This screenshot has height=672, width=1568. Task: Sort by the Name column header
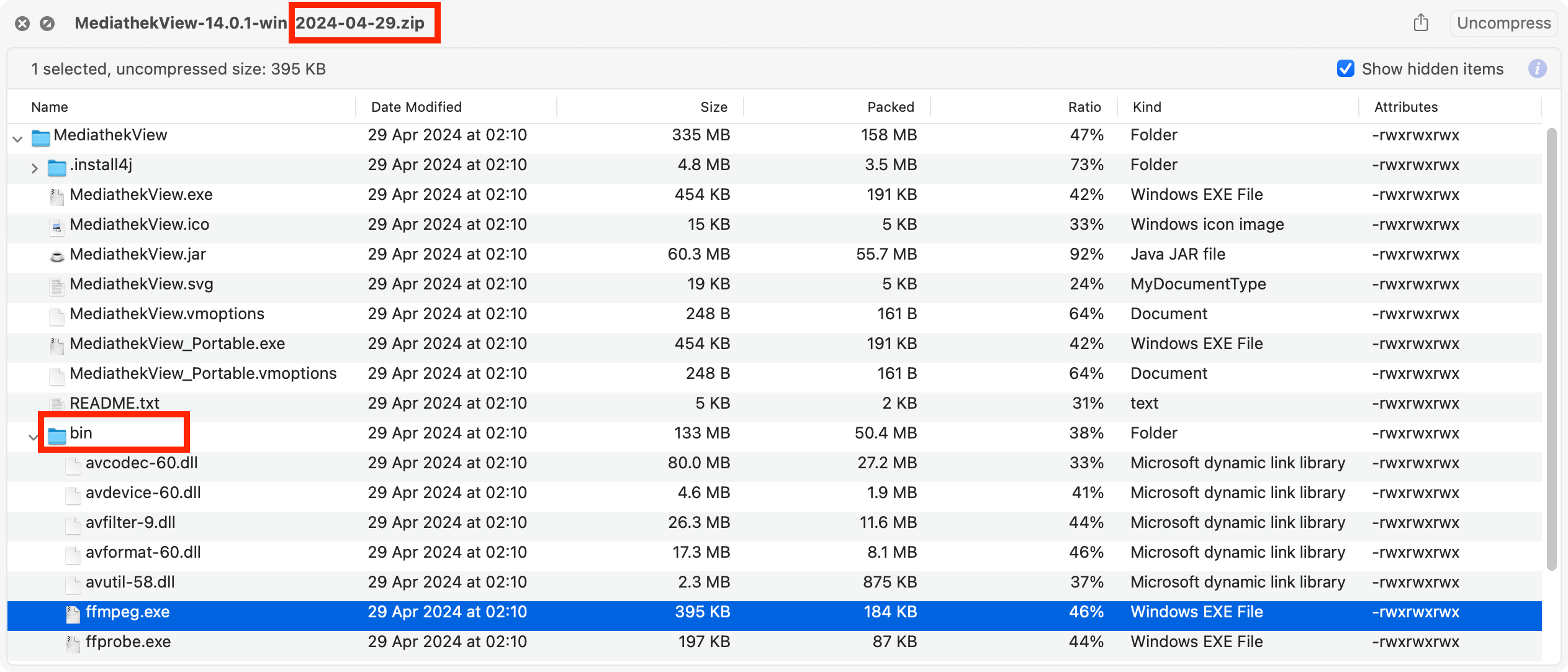(x=50, y=107)
